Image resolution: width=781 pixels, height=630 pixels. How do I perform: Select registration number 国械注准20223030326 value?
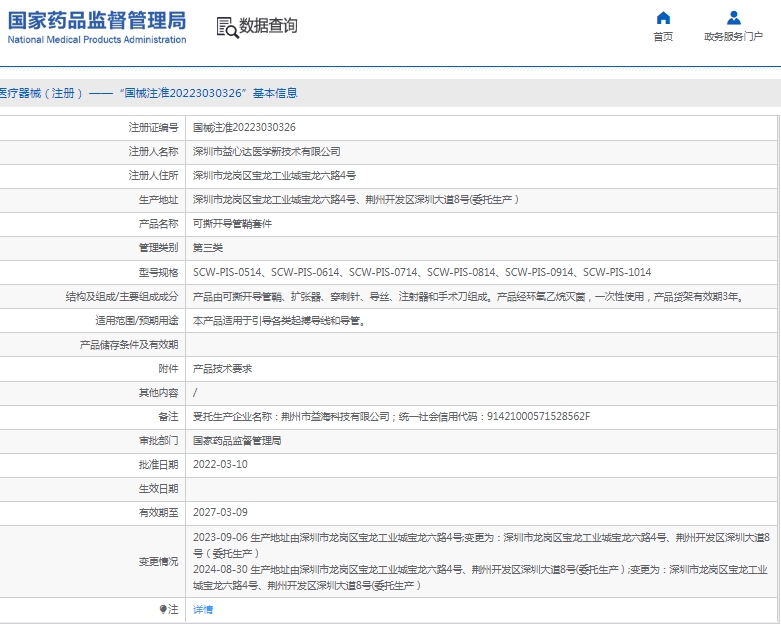(x=244, y=127)
